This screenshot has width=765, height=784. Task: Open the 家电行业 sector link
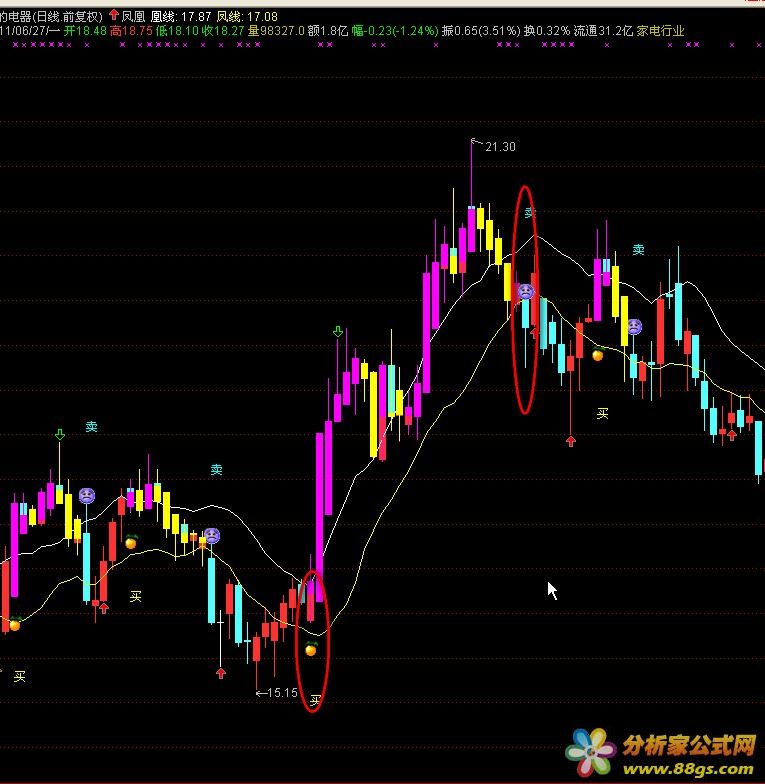(660, 31)
